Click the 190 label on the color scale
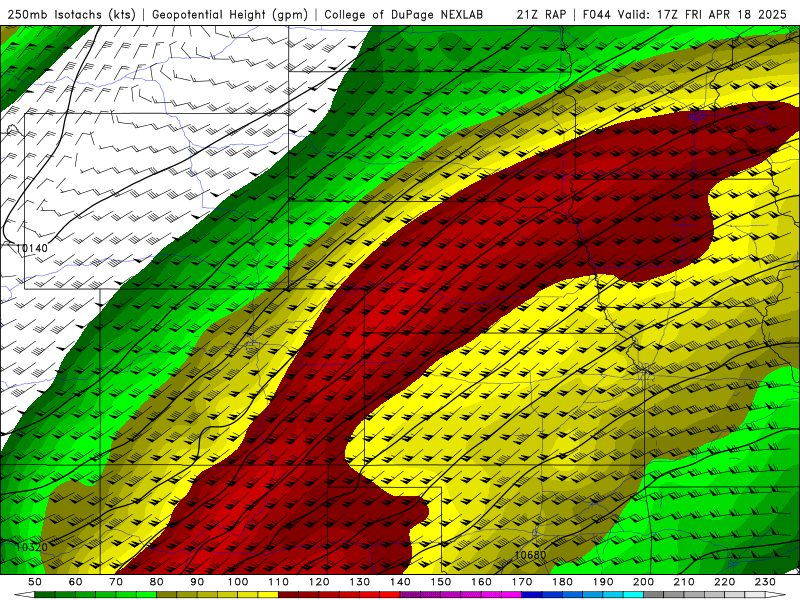The height and width of the screenshot is (600, 800). click(x=603, y=582)
